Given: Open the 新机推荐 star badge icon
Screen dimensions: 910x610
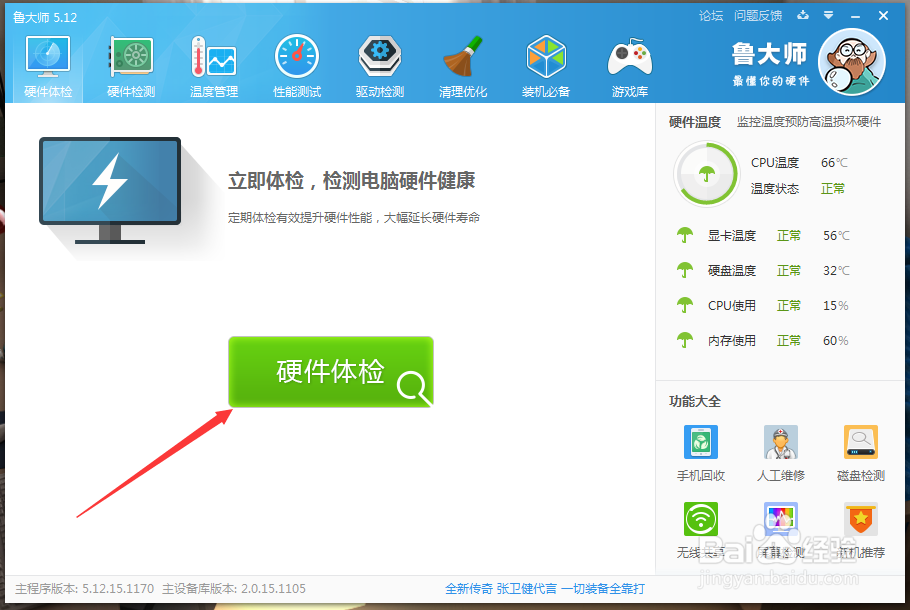Looking at the screenshot, I should [861, 519].
